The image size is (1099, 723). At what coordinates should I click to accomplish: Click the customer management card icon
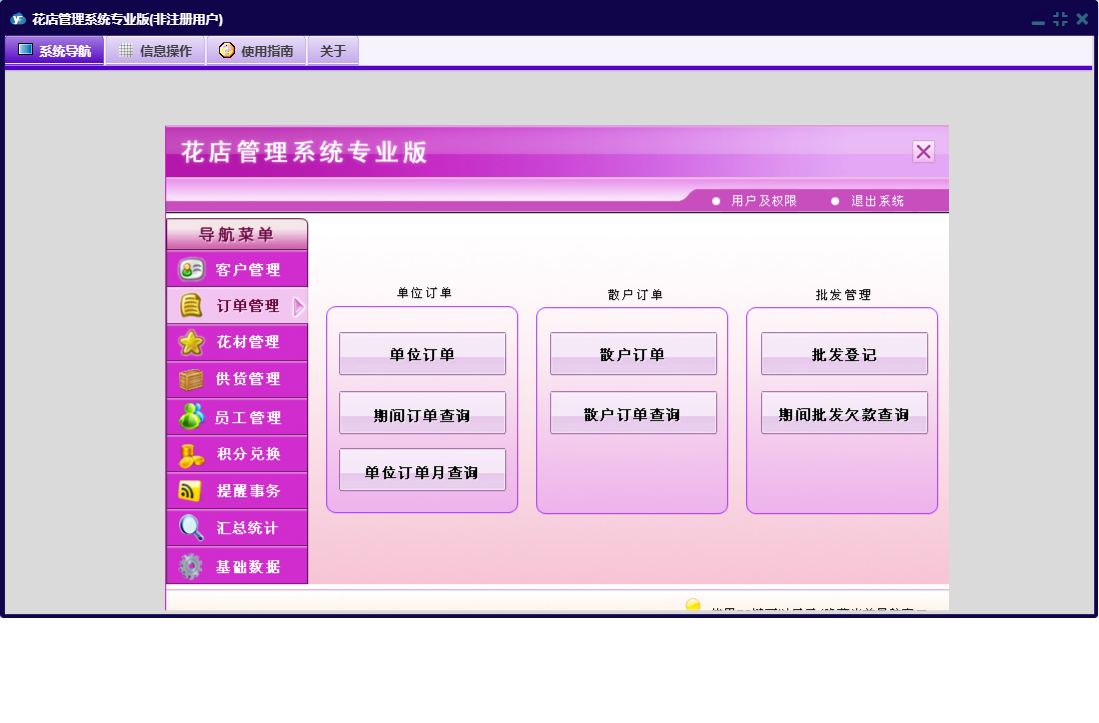coord(191,269)
